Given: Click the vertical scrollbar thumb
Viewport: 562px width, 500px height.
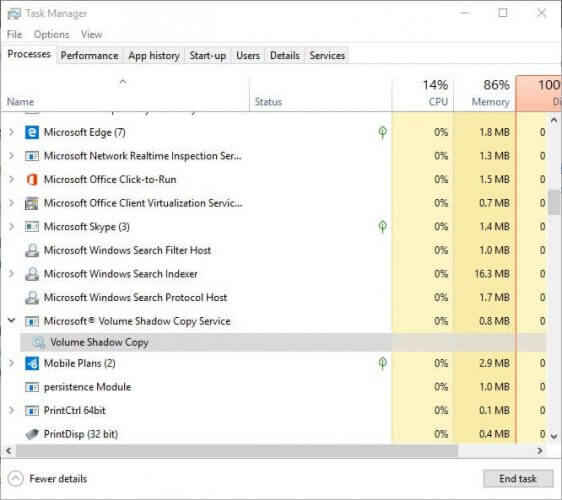Looking at the screenshot, I should [x=554, y=202].
